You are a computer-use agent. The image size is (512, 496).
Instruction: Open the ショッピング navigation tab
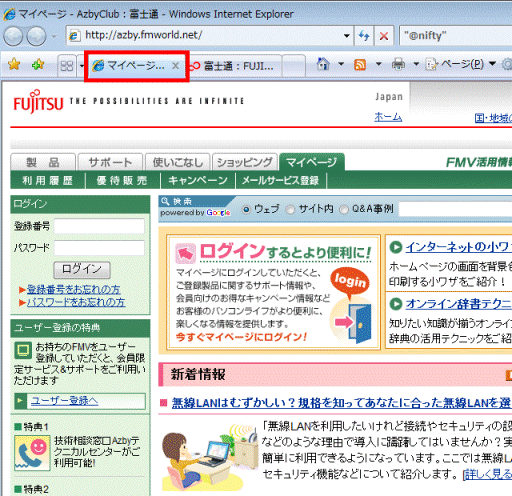click(245, 162)
